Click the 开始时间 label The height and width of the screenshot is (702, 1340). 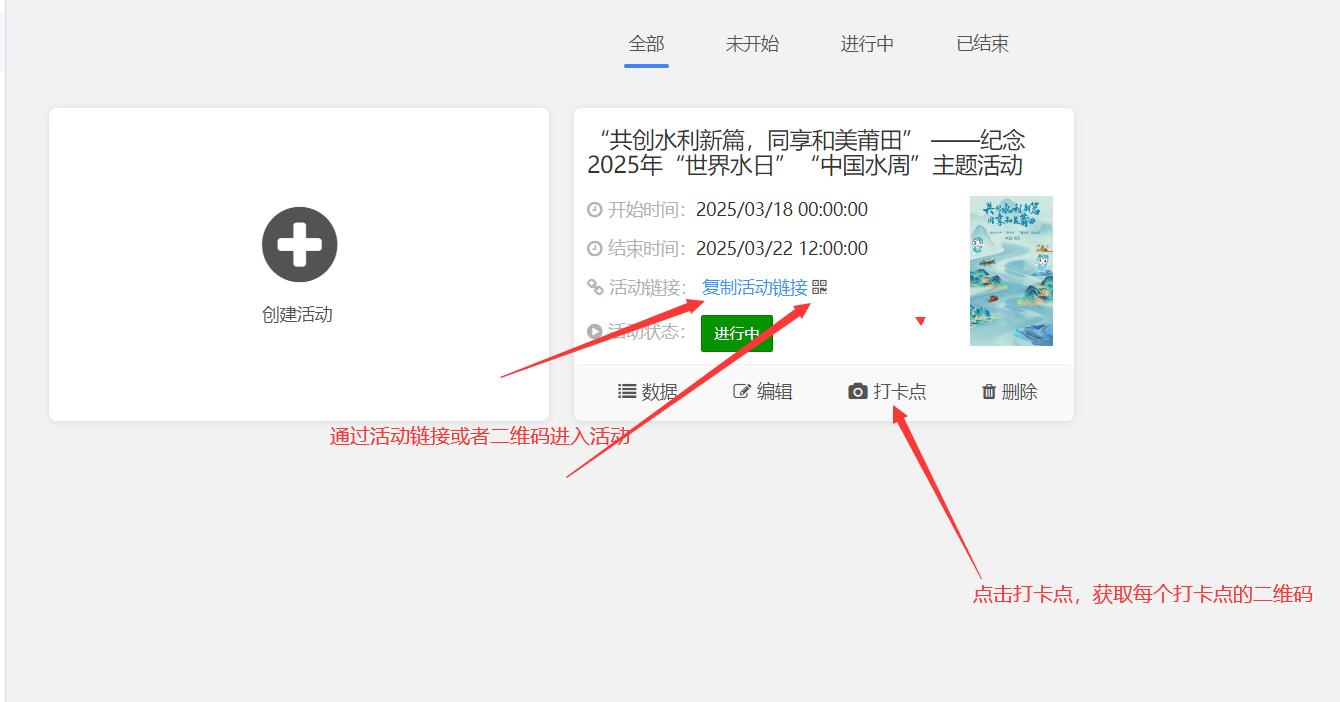(645, 210)
